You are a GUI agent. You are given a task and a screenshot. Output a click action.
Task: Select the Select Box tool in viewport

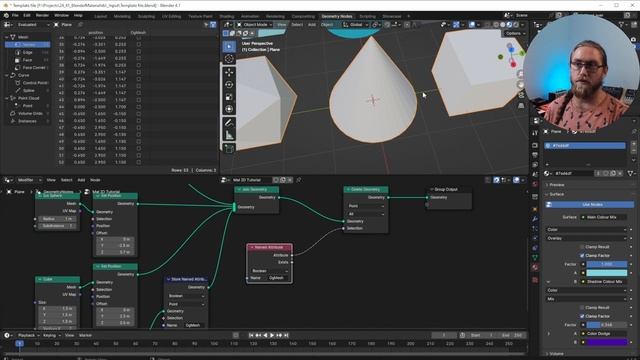tap(229, 47)
